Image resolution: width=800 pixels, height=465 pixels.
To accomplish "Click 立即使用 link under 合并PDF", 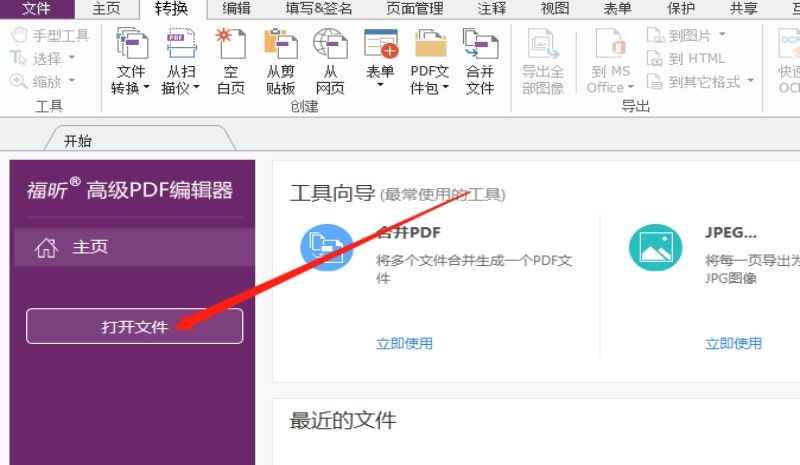I will point(405,344).
